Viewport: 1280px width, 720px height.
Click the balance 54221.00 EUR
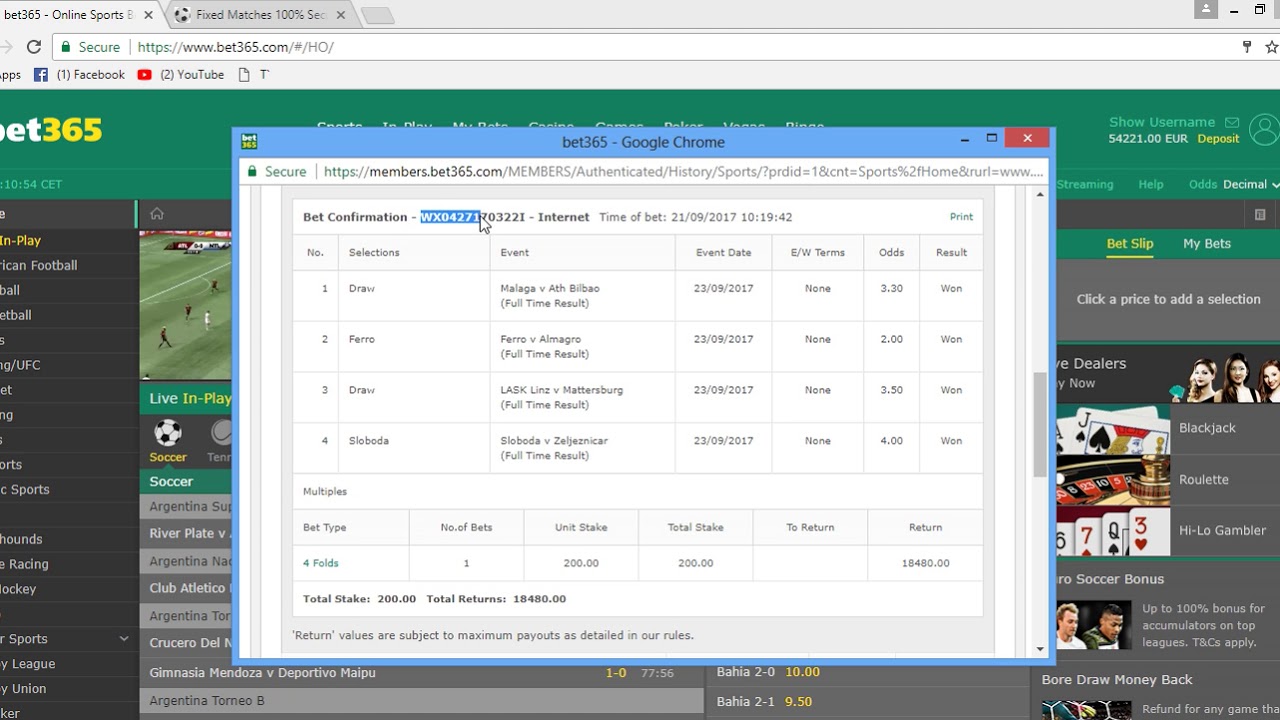1149,139
